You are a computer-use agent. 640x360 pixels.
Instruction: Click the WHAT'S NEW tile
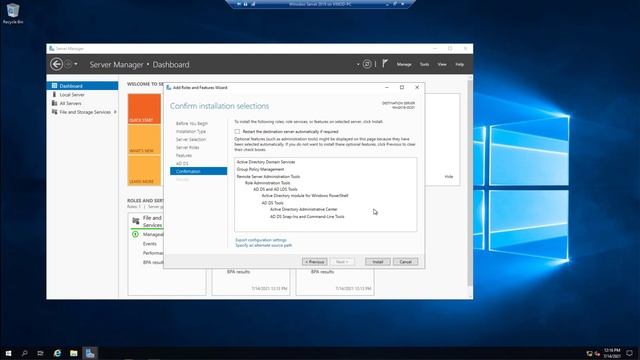tap(144, 140)
